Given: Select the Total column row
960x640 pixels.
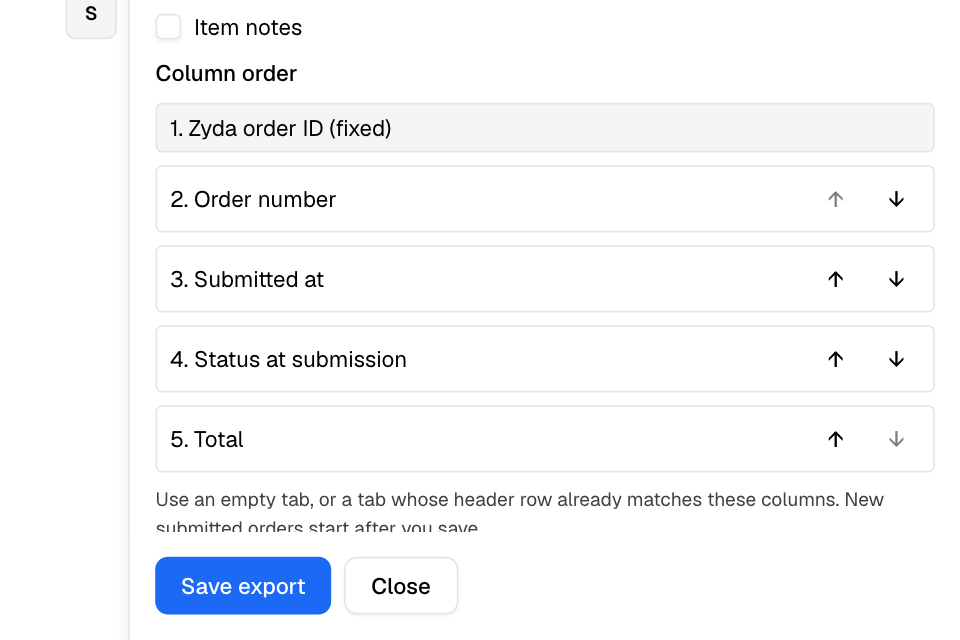Looking at the screenshot, I should pos(545,439).
